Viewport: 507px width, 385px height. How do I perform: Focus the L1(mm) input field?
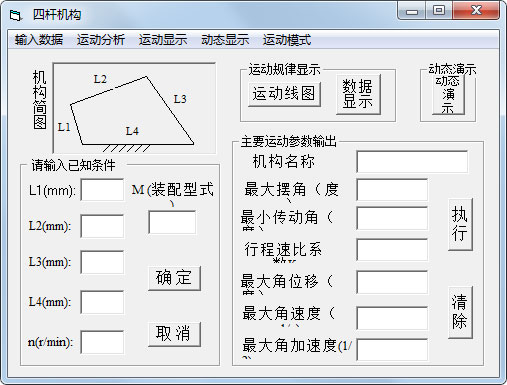point(102,190)
